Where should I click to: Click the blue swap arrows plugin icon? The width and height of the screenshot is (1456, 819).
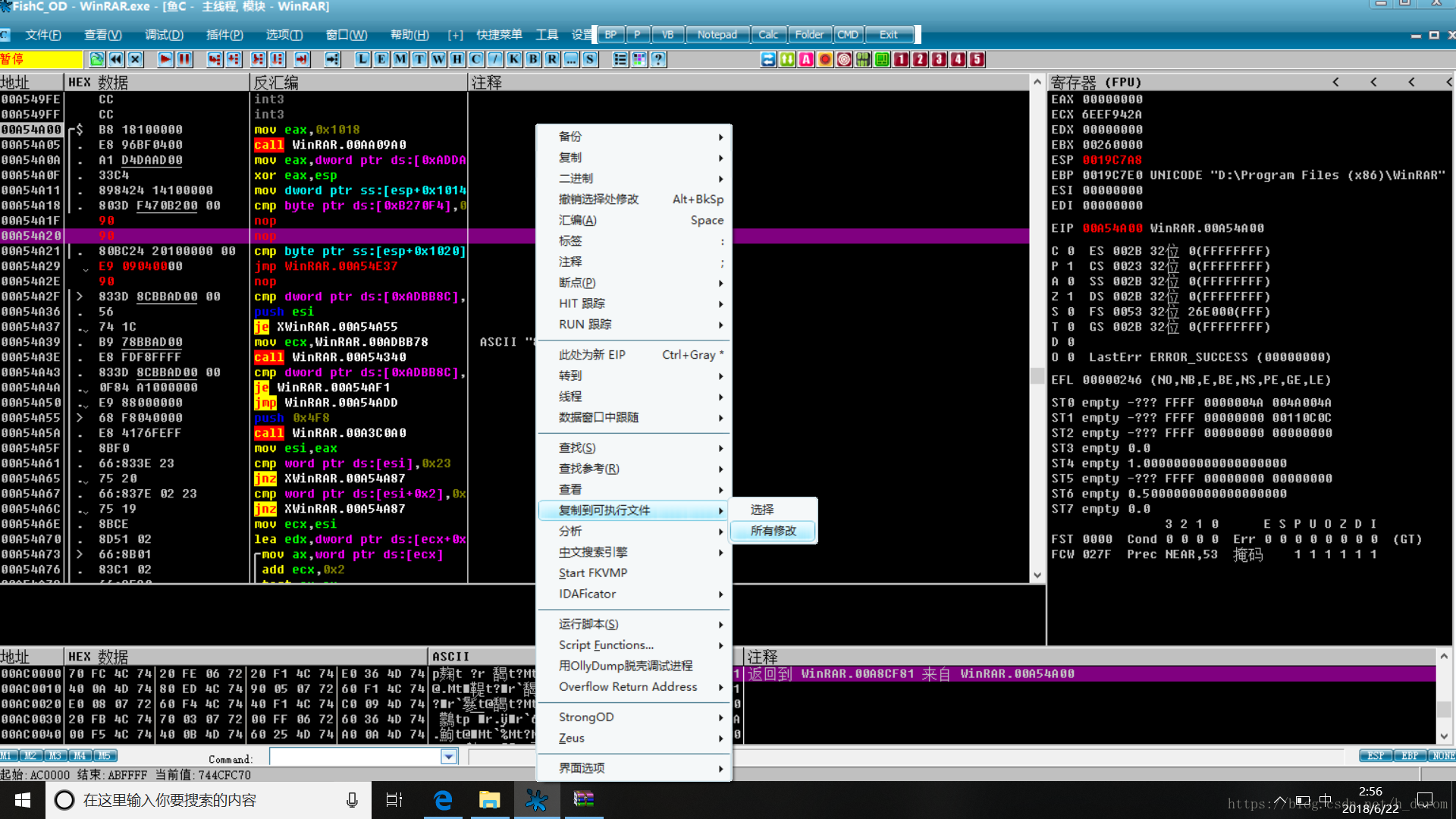point(768,59)
